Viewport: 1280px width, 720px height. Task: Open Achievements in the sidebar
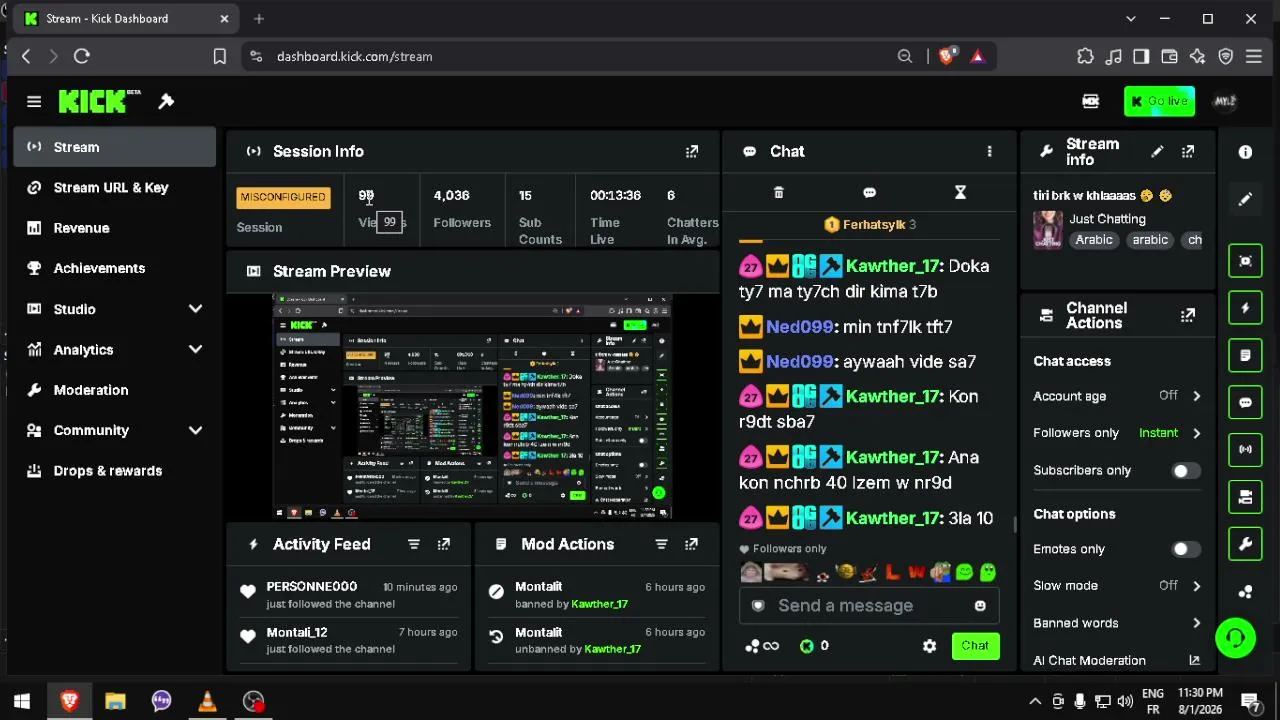[115, 268]
